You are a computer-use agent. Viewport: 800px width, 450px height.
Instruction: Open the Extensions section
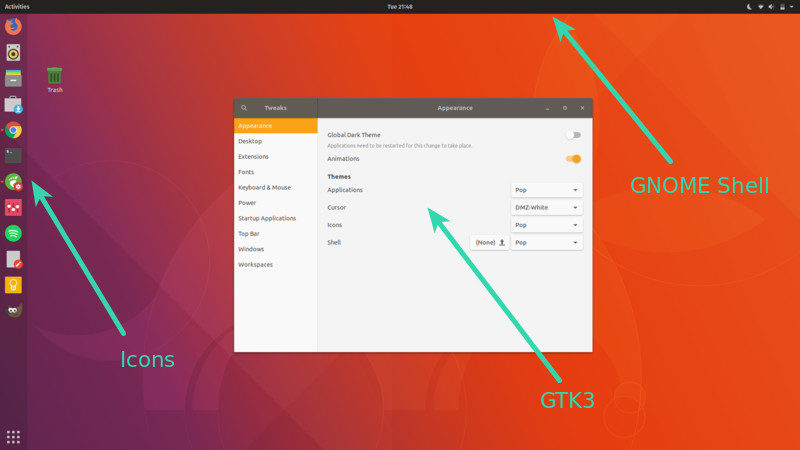click(x=276, y=157)
